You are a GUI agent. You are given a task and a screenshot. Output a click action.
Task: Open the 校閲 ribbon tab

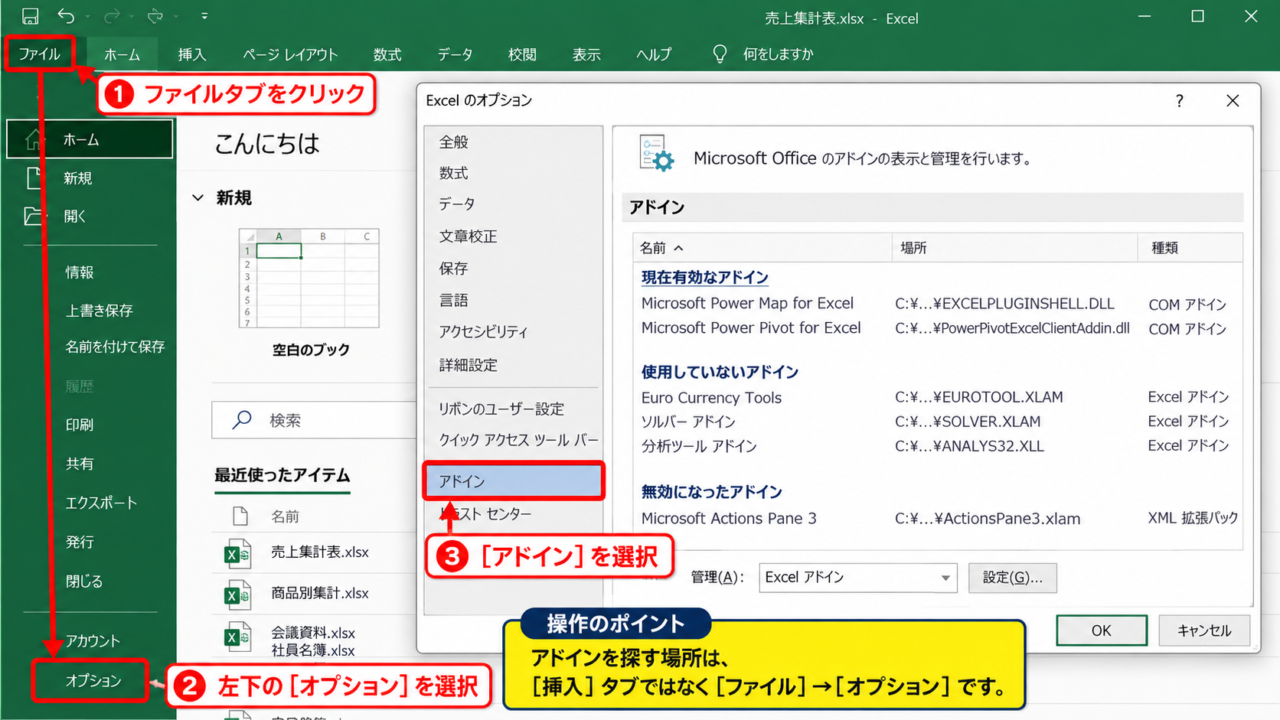point(522,55)
